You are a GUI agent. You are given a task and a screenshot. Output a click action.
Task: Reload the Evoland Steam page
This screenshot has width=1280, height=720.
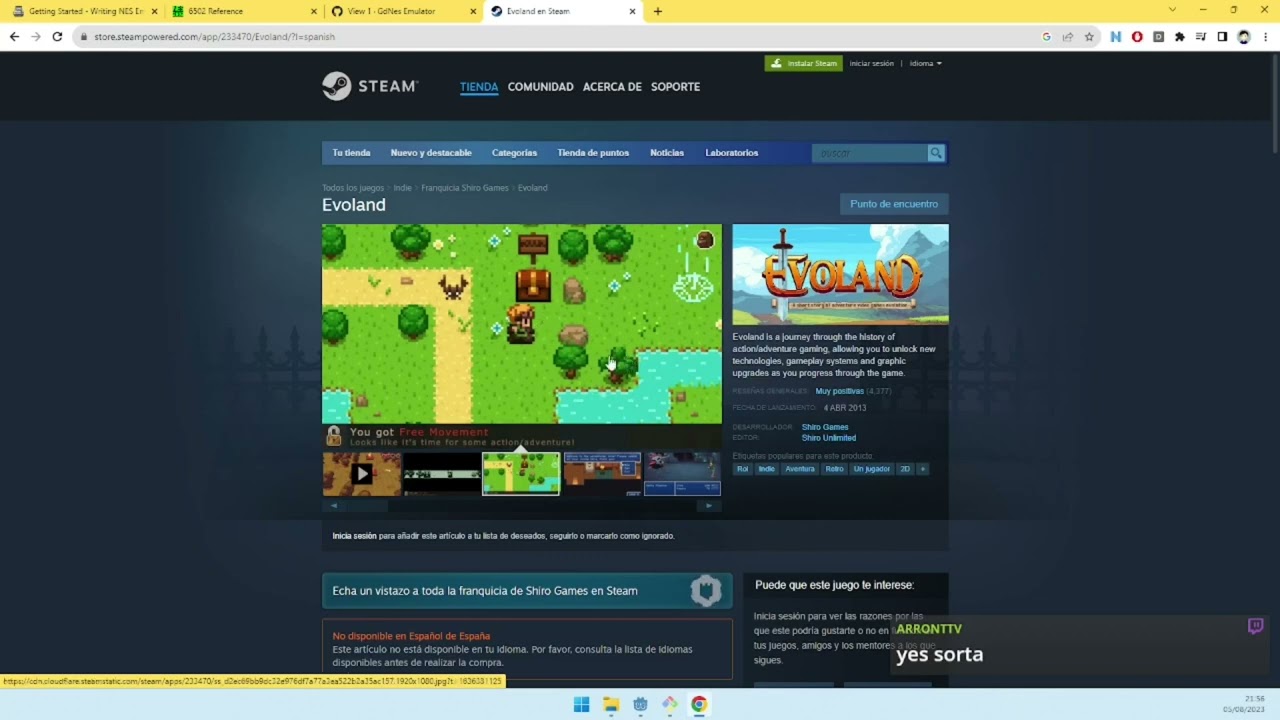[57, 37]
